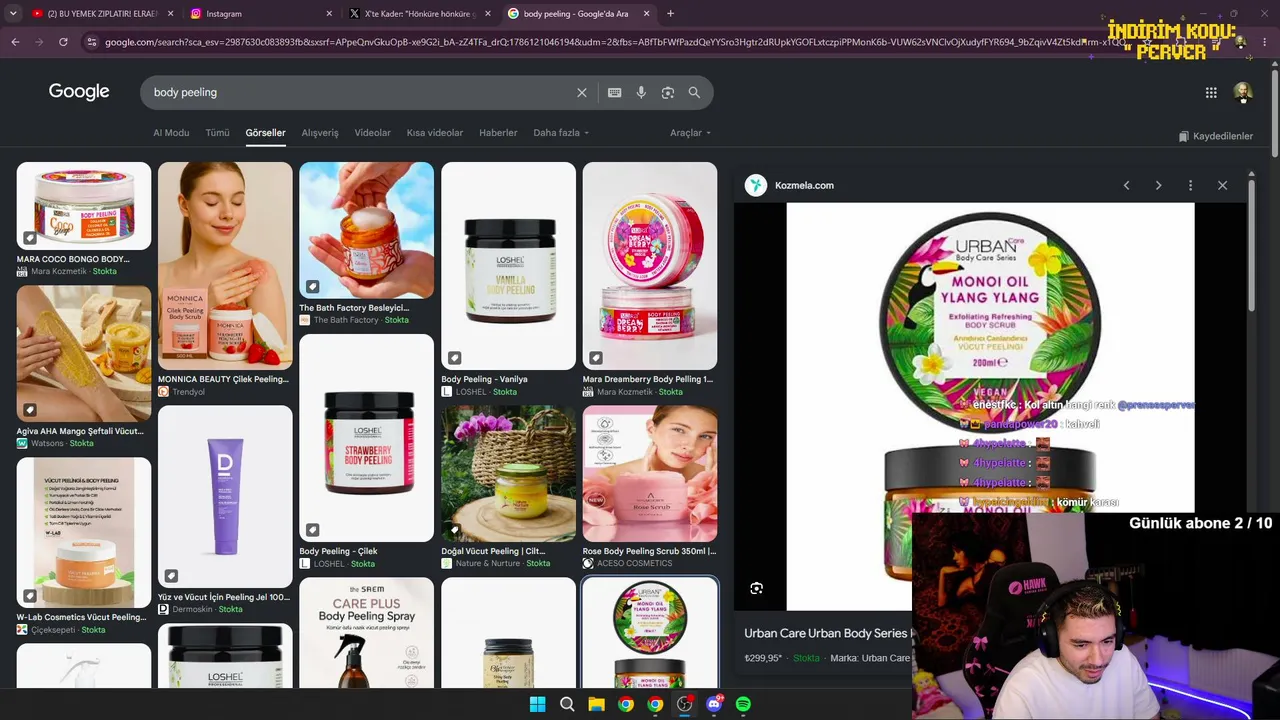Select the Mara Coco Bongo jar thumbnail
This screenshot has width=1280, height=720.
84,206
